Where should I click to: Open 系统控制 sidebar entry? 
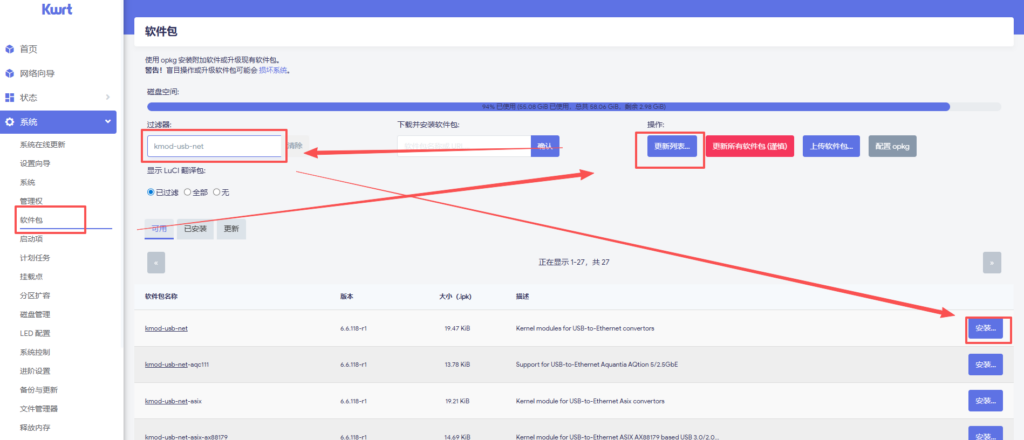[35, 352]
